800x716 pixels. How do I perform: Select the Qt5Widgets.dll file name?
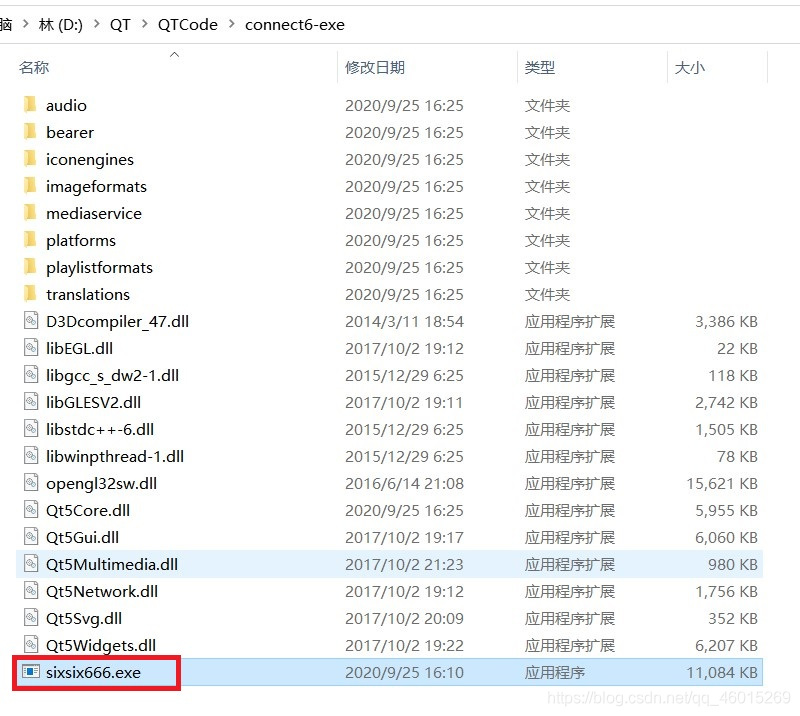pyautogui.click(x=101, y=647)
